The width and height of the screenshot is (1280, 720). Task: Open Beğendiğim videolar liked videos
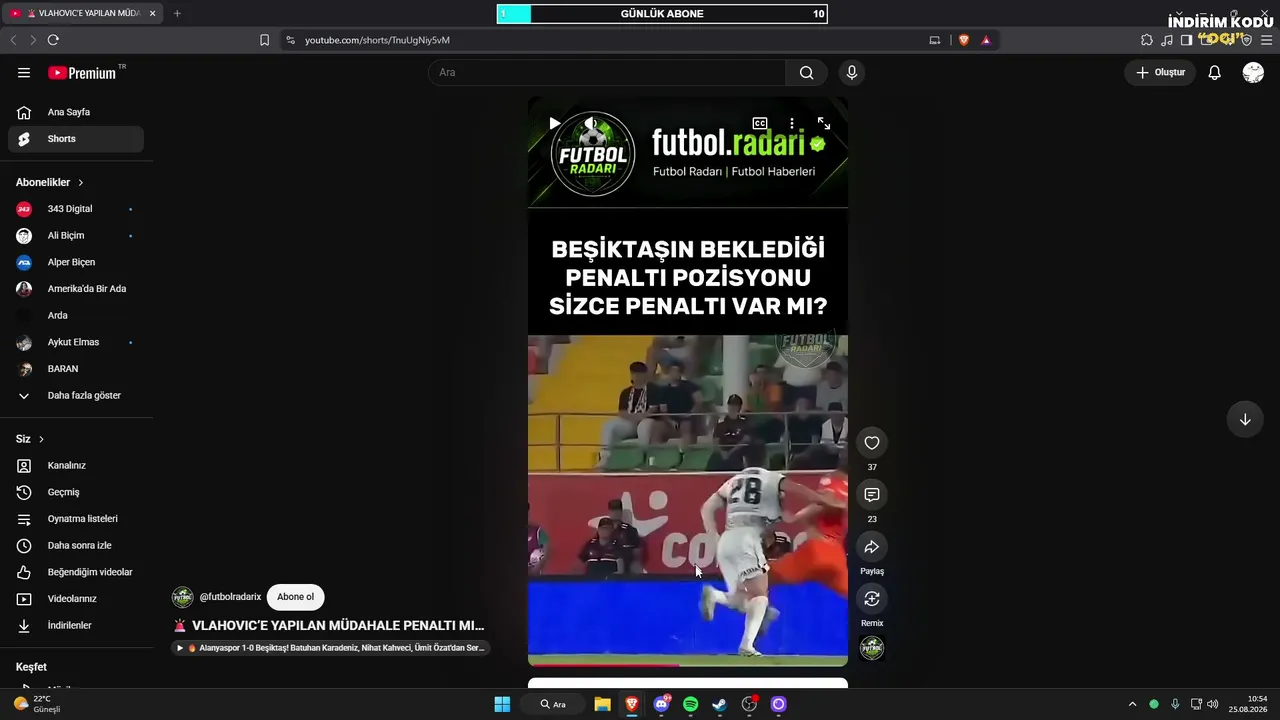click(x=76, y=572)
